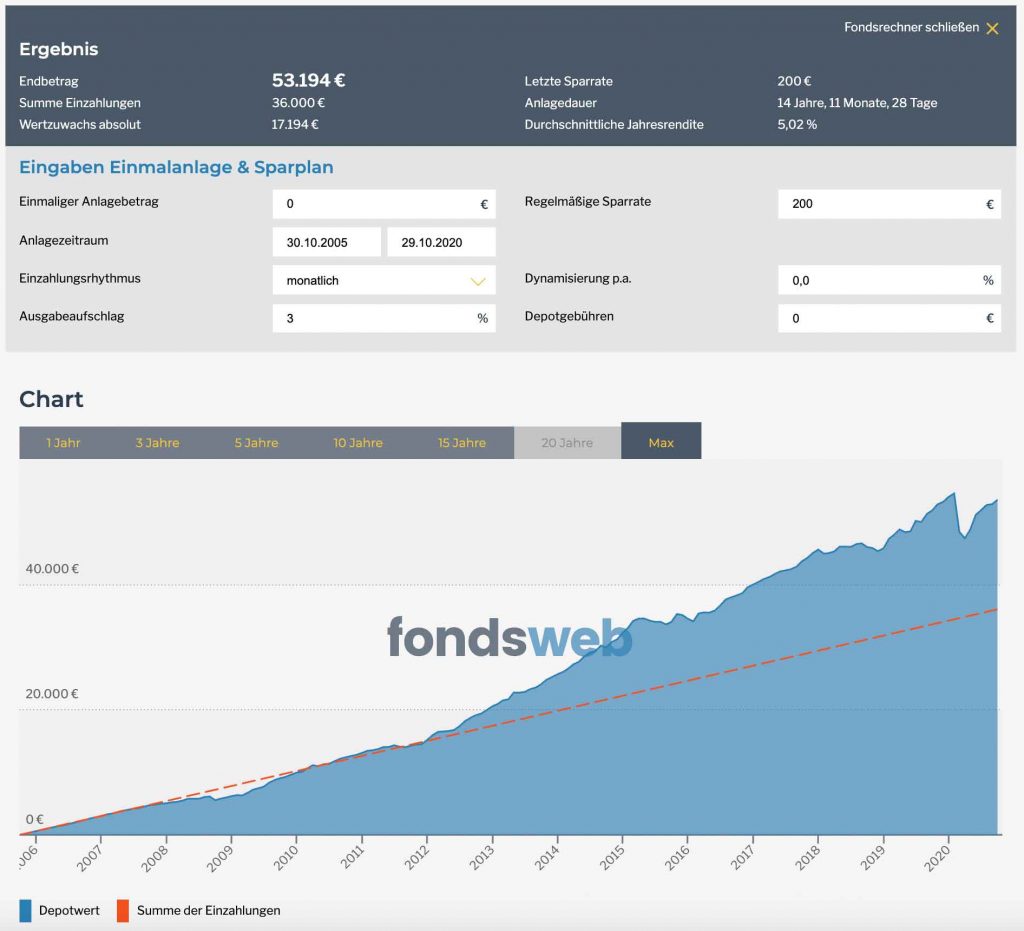Click the 'Chart' heading

[51, 399]
